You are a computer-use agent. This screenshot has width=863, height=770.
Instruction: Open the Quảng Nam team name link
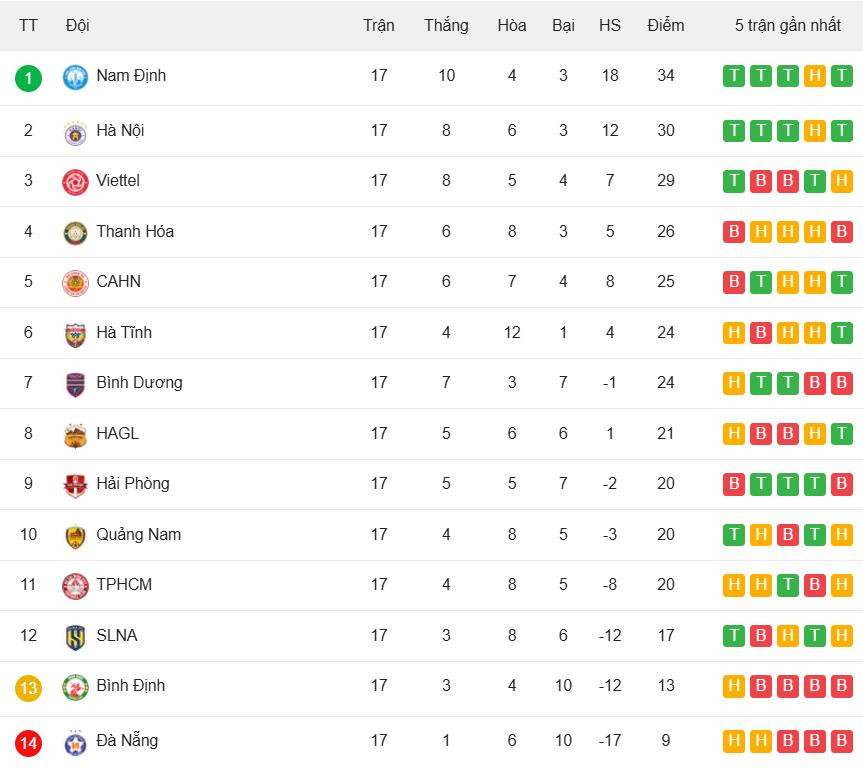138,534
